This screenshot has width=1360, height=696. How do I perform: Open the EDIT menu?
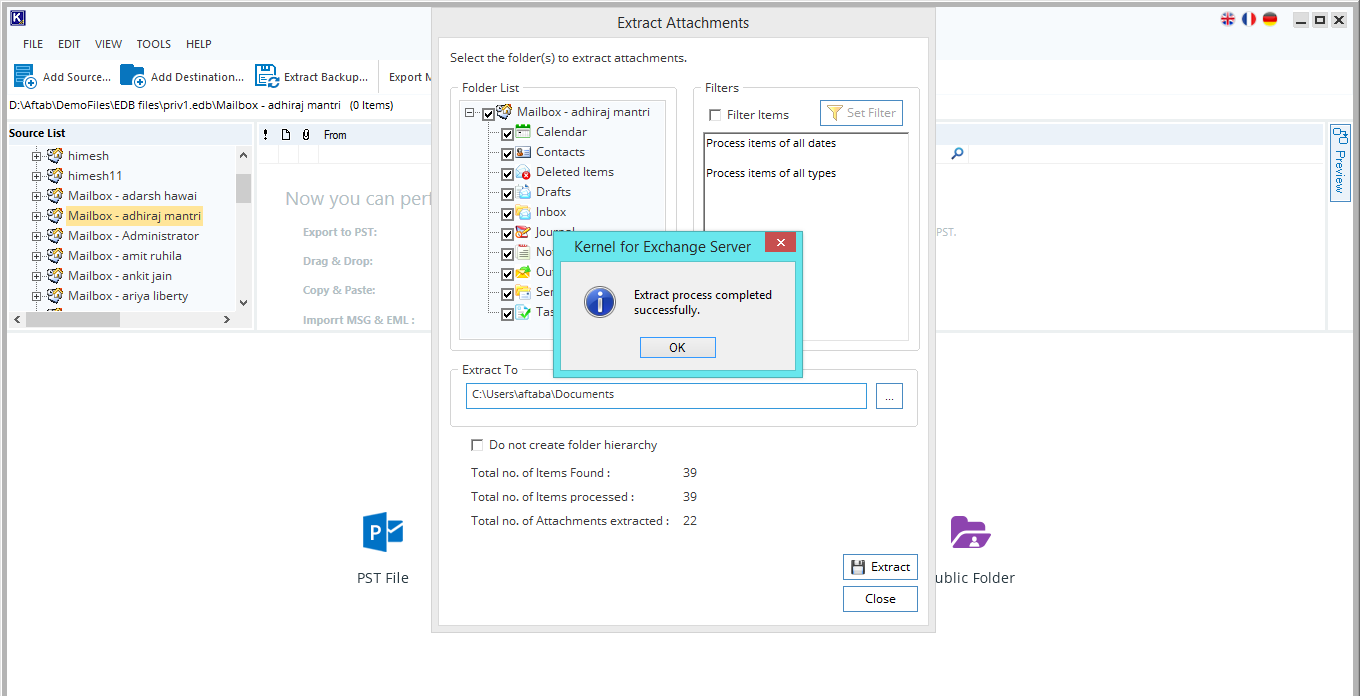click(69, 44)
